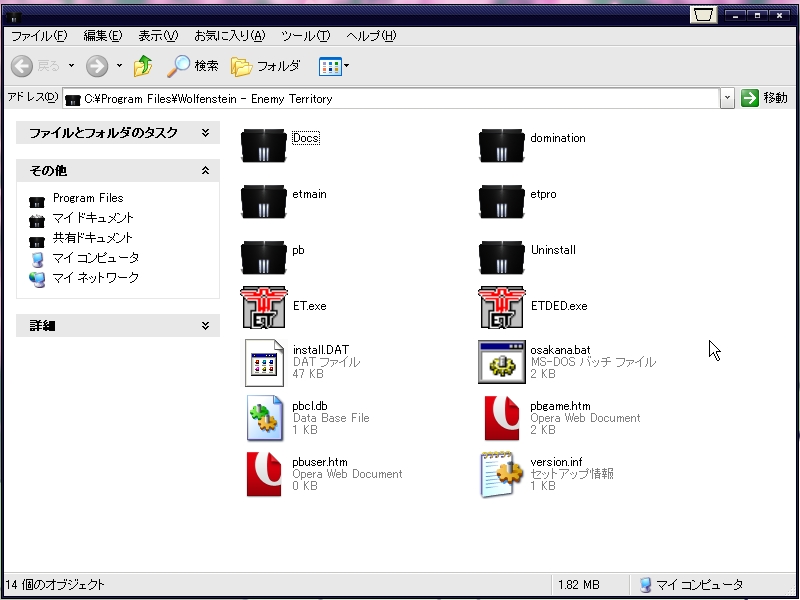Image resolution: width=800 pixels, height=600 pixels.
Task: Select the Uninstall folder icon
Action: [502, 258]
